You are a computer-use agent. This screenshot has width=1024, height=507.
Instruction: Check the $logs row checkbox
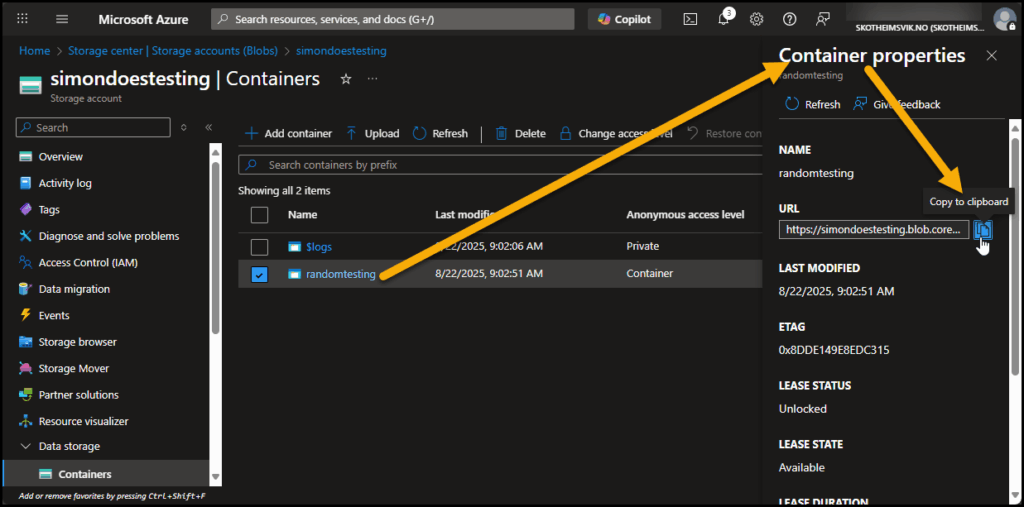pos(259,247)
